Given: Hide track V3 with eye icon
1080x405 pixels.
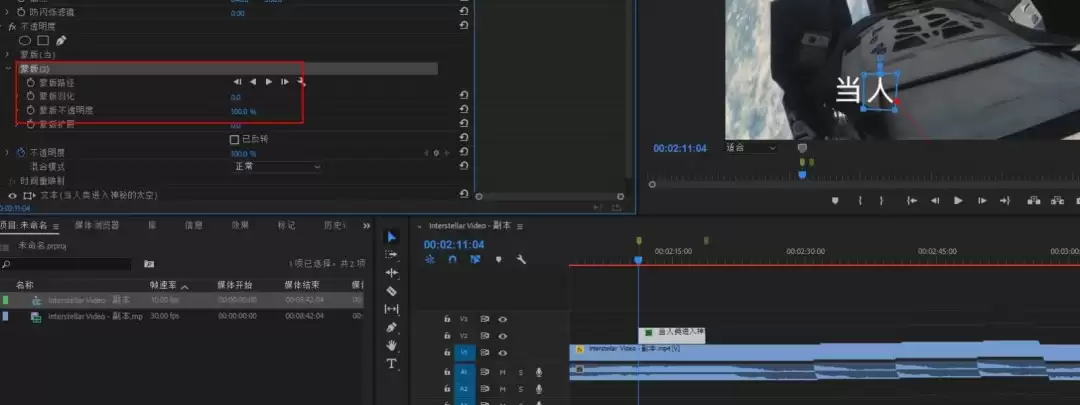Looking at the screenshot, I should pyautogui.click(x=503, y=320).
